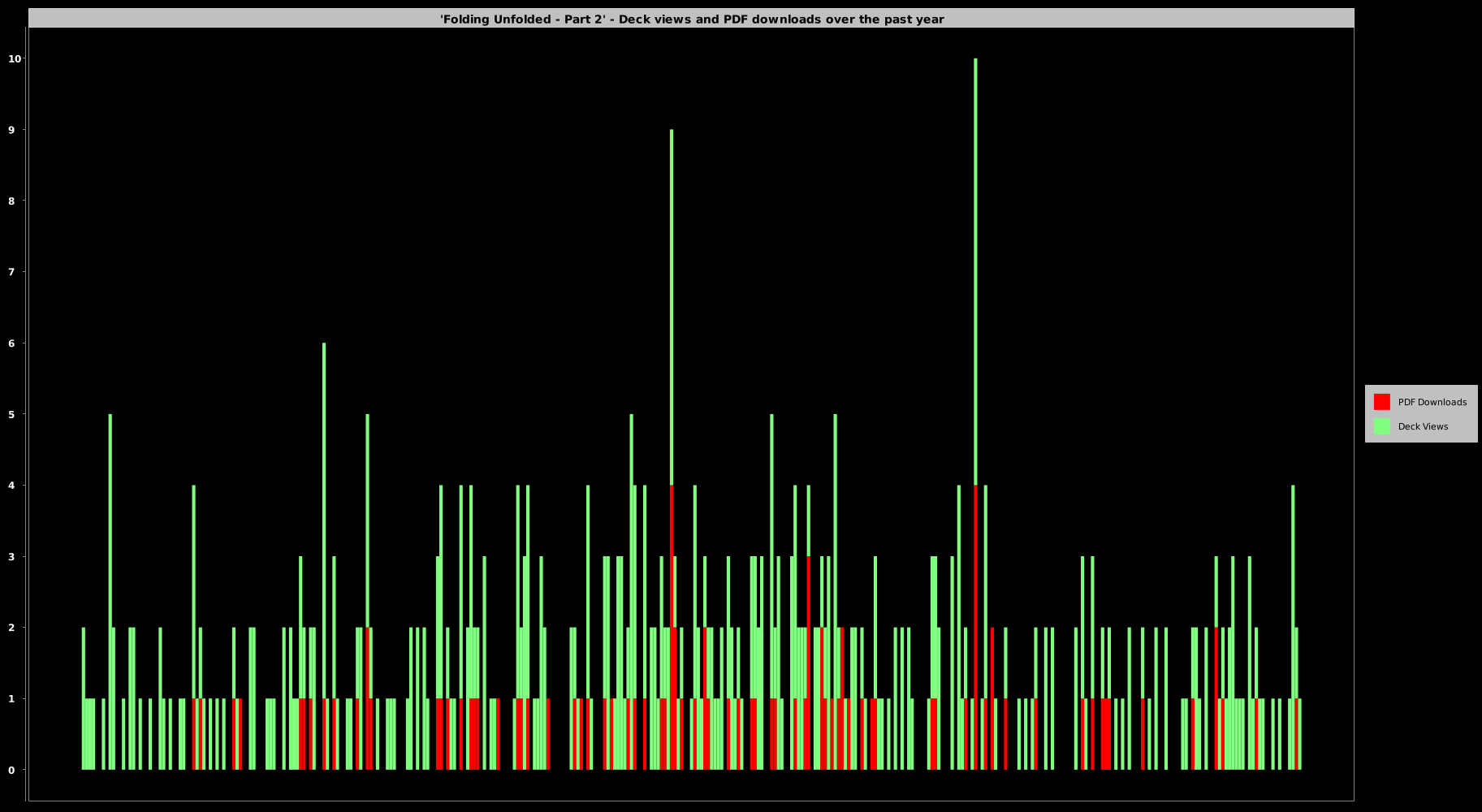Click the y-axis label 7
Viewport: 1482px width, 812px height.
click(11, 272)
